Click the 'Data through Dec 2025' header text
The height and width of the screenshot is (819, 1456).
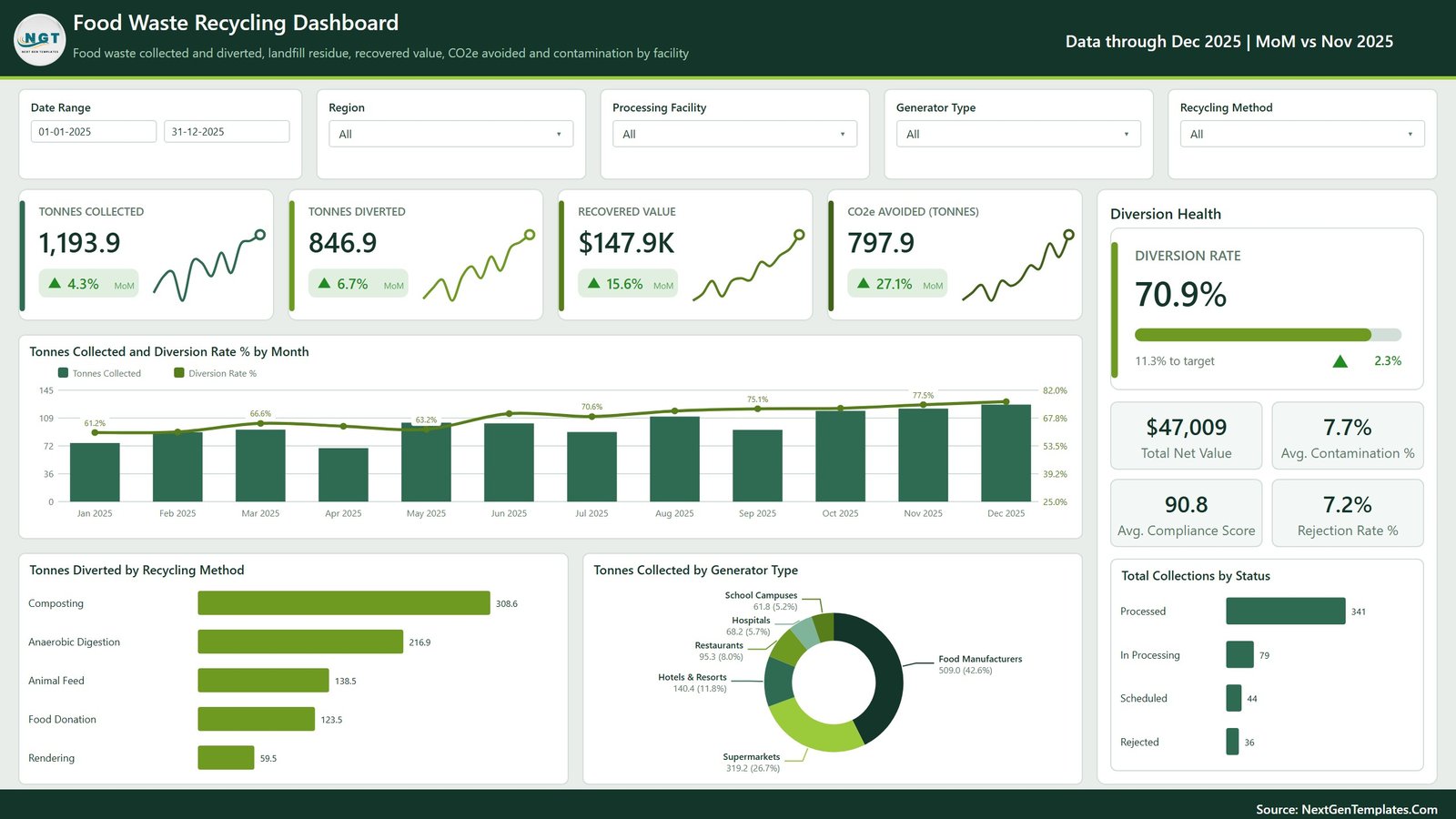[x=1153, y=41]
